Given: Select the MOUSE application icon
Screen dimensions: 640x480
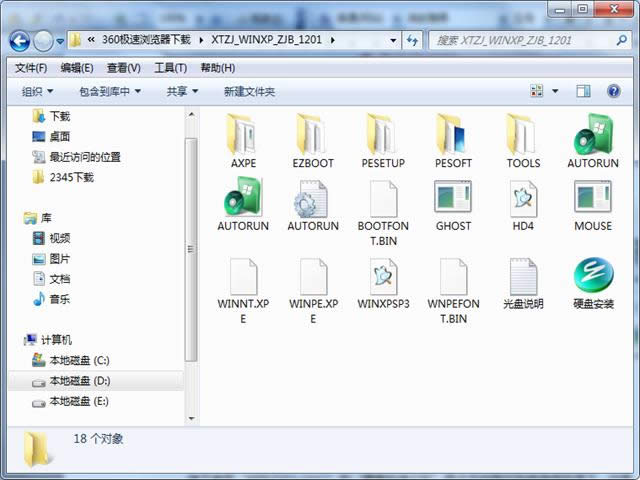Looking at the screenshot, I should coord(593,199).
